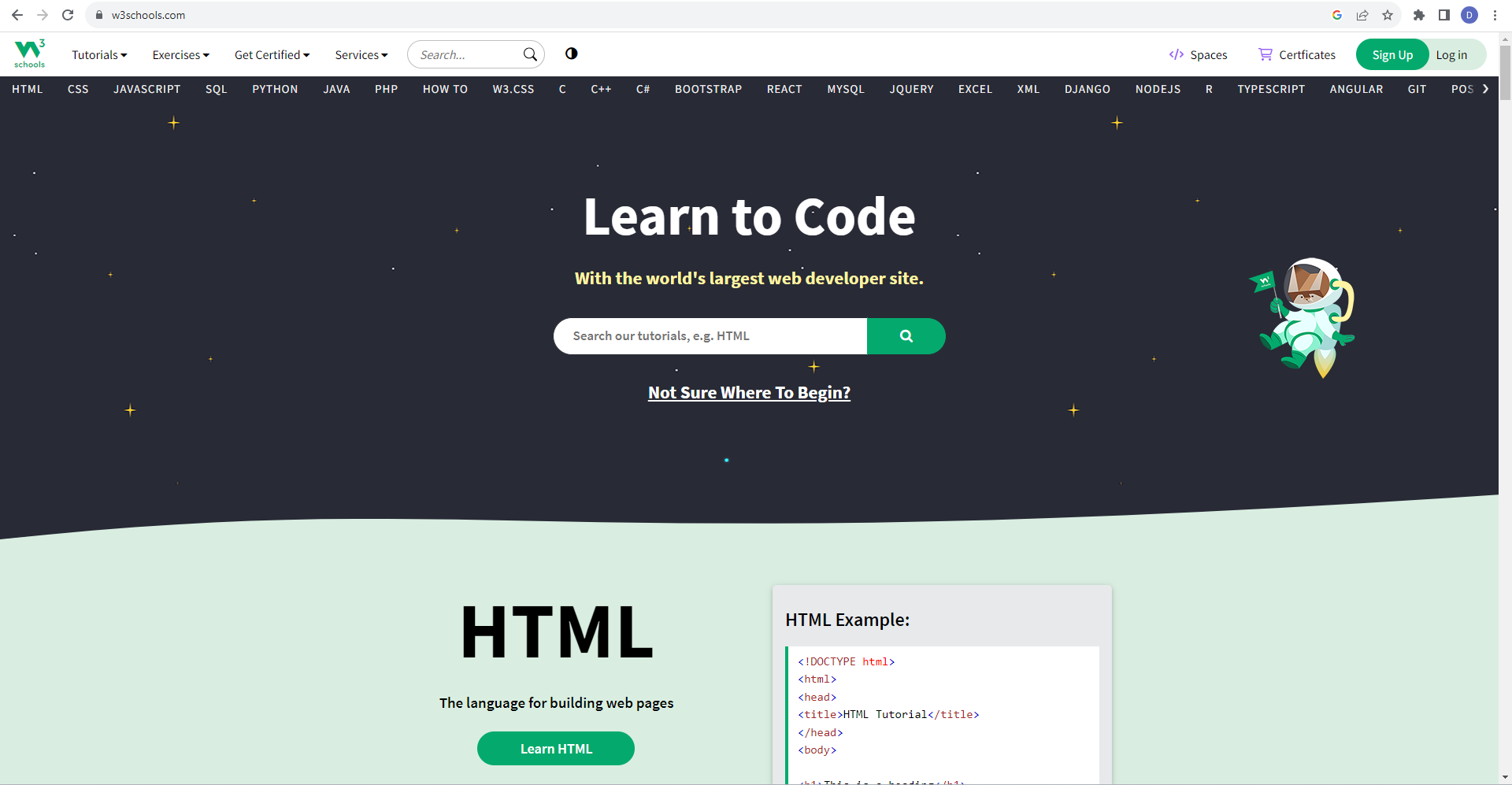Open XML topic

point(1028,89)
